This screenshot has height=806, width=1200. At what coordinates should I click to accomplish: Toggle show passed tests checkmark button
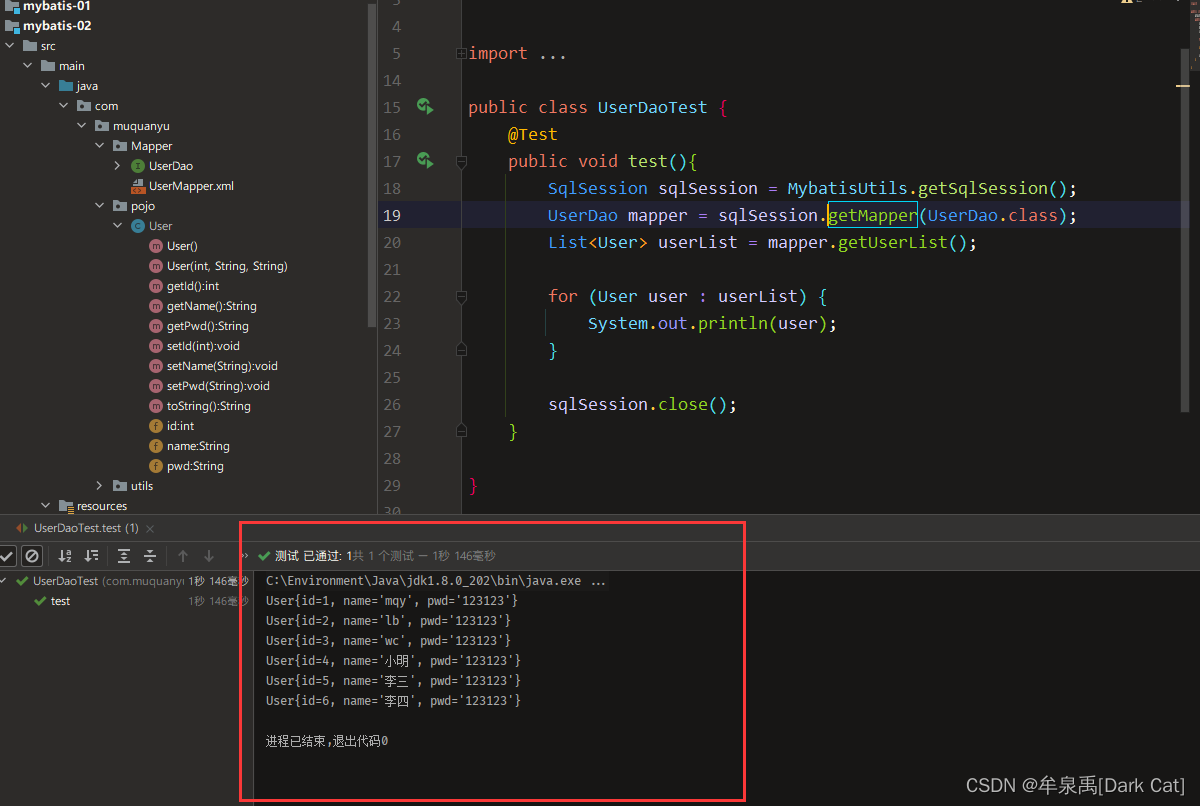click(7, 556)
